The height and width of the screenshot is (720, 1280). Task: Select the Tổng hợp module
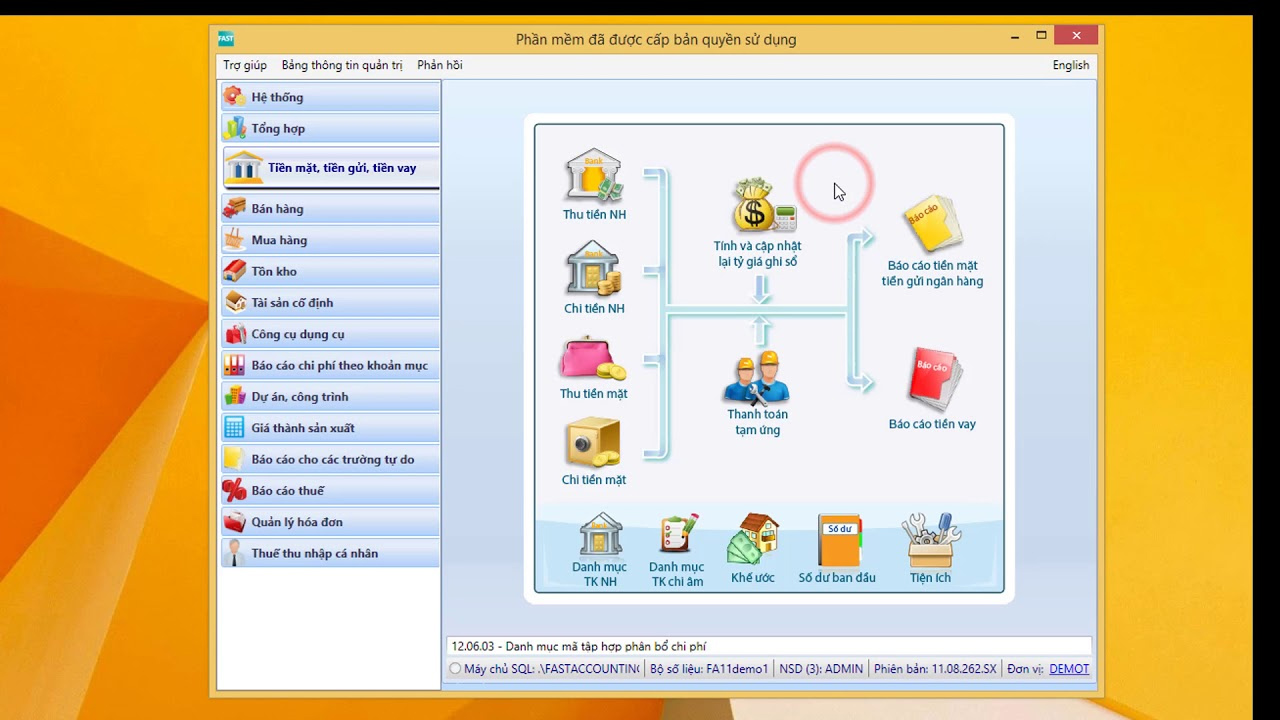point(330,128)
